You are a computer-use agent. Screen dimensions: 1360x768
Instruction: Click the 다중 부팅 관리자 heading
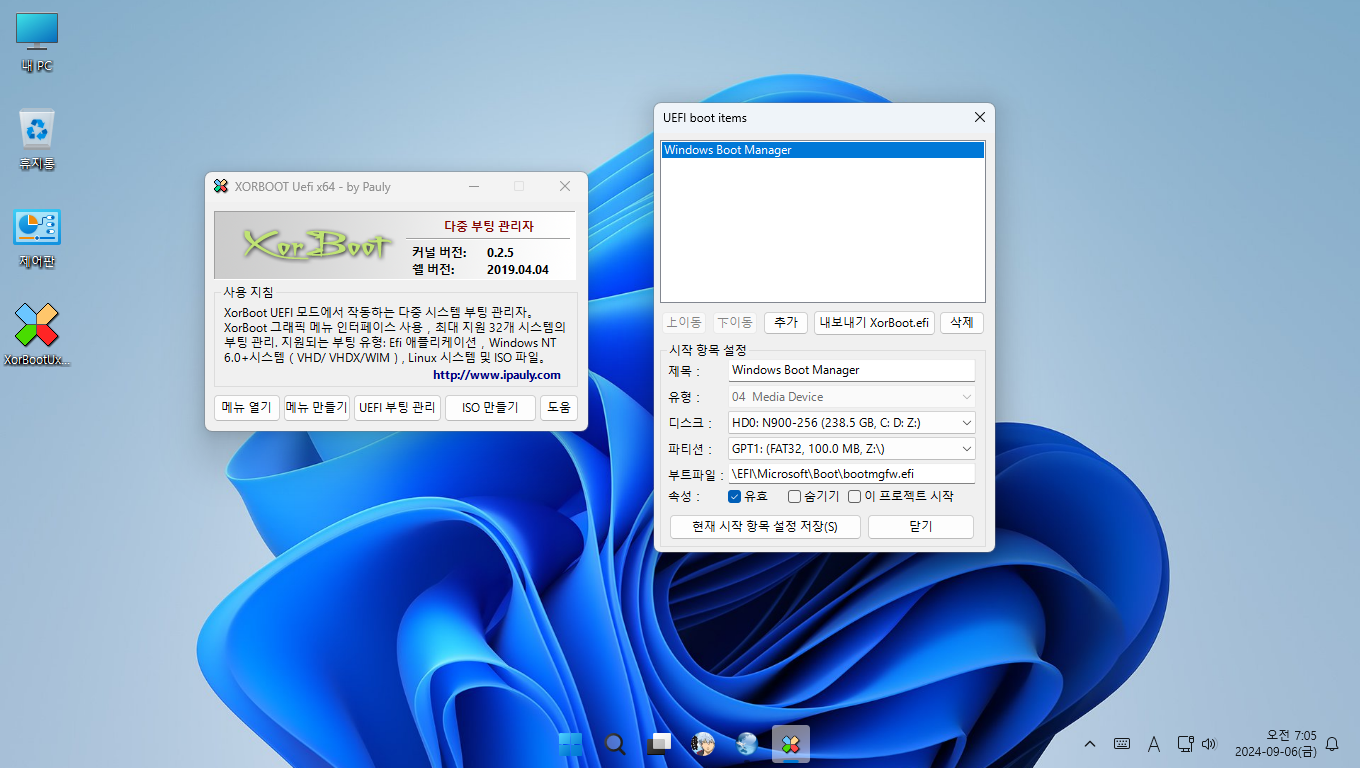coord(489,226)
